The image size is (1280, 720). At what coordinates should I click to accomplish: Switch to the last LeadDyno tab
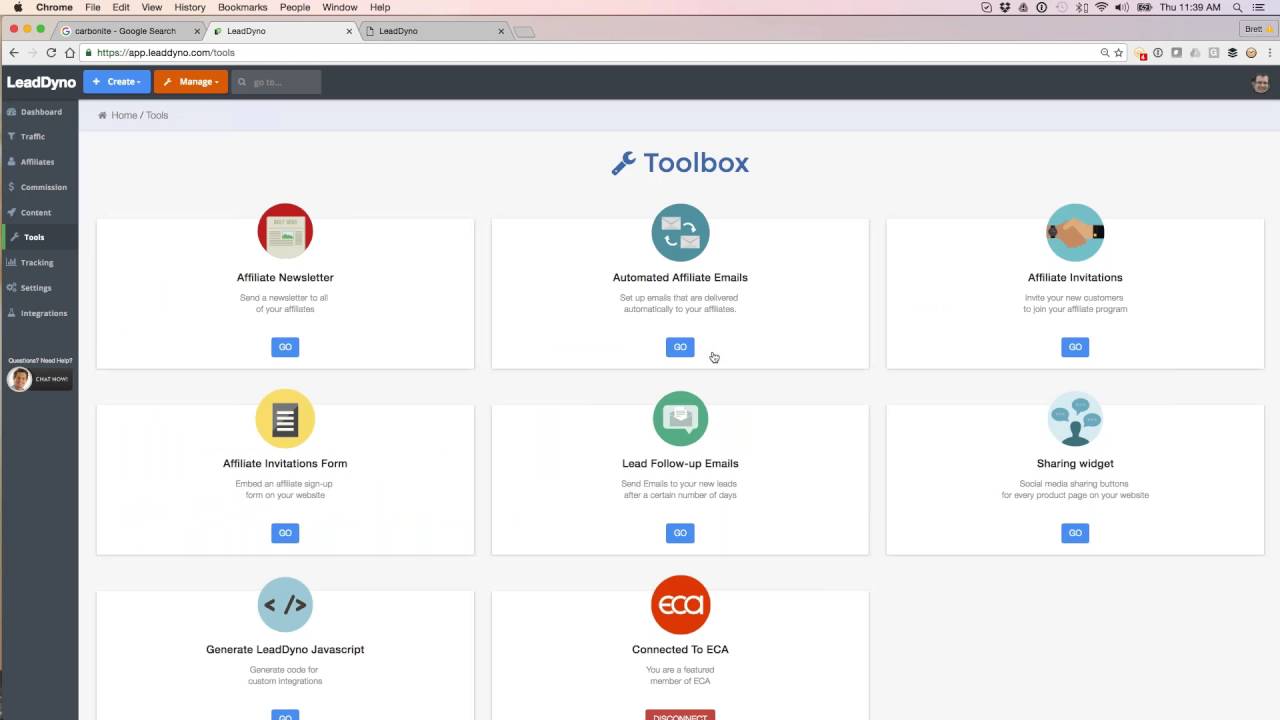436,31
